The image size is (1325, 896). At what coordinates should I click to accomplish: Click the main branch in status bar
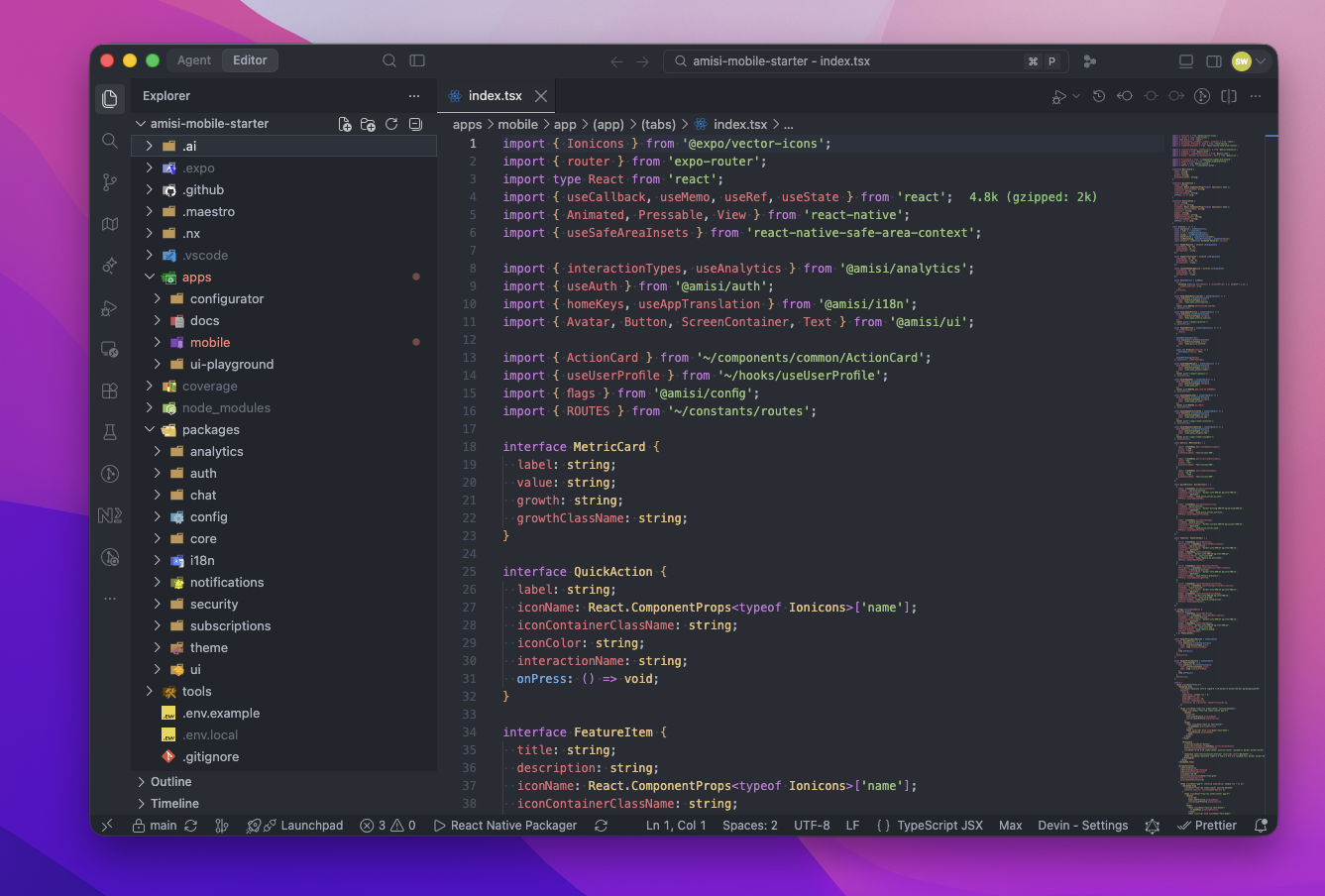[155, 825]
